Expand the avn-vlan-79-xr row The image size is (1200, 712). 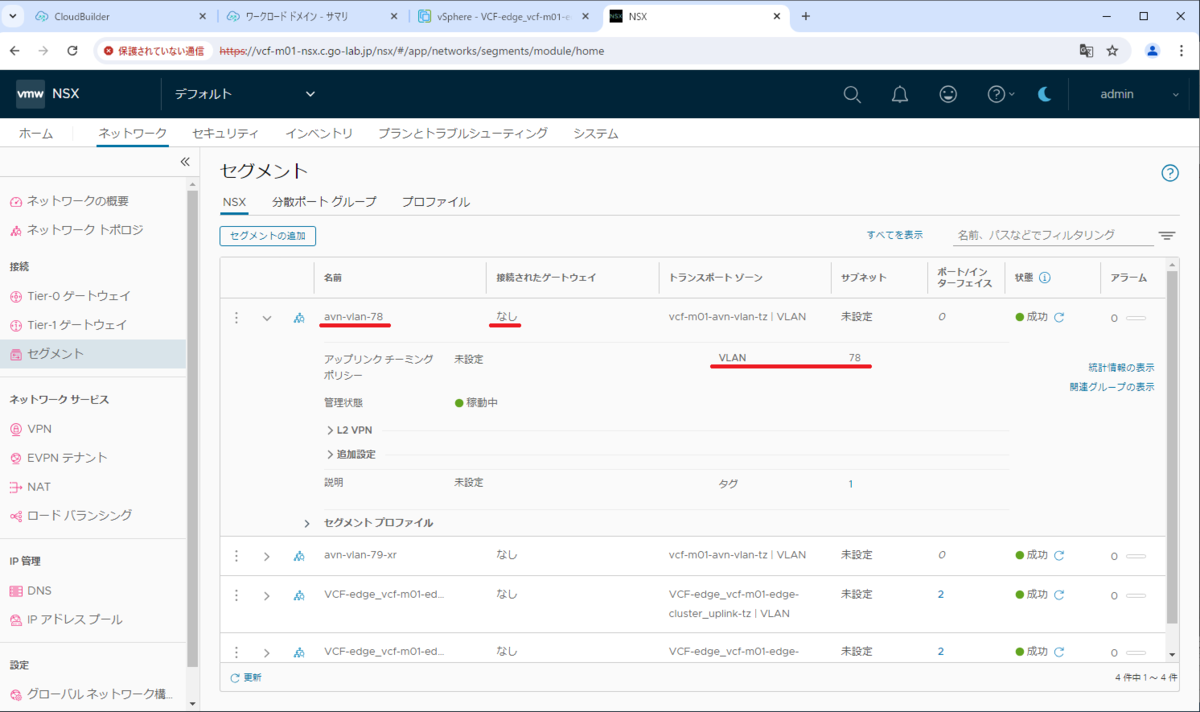[x=267, y=556]
